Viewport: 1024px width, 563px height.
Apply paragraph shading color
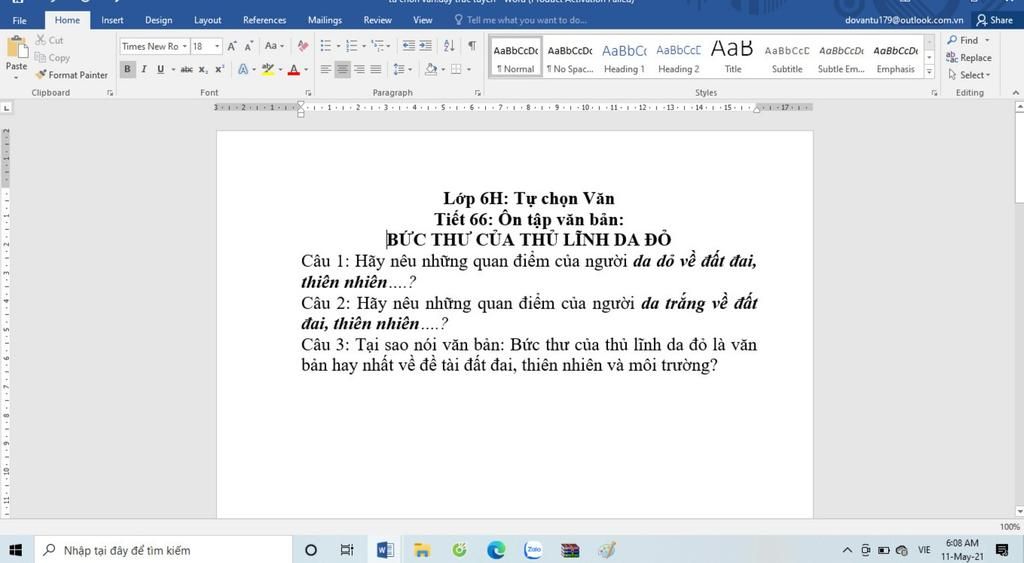pyautogui.click(x=430, y=69)
